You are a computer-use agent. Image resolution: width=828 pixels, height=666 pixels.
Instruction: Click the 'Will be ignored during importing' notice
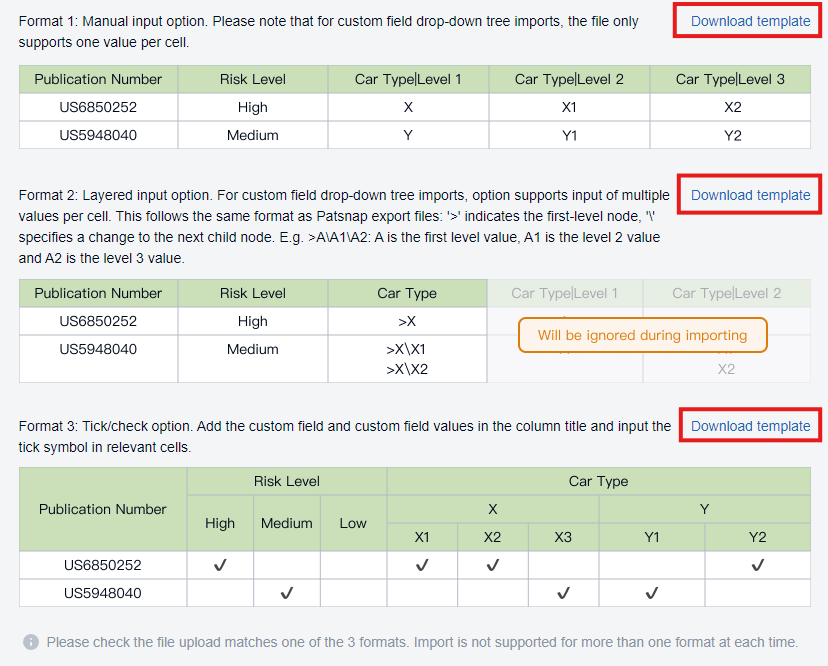click(642, 335)
